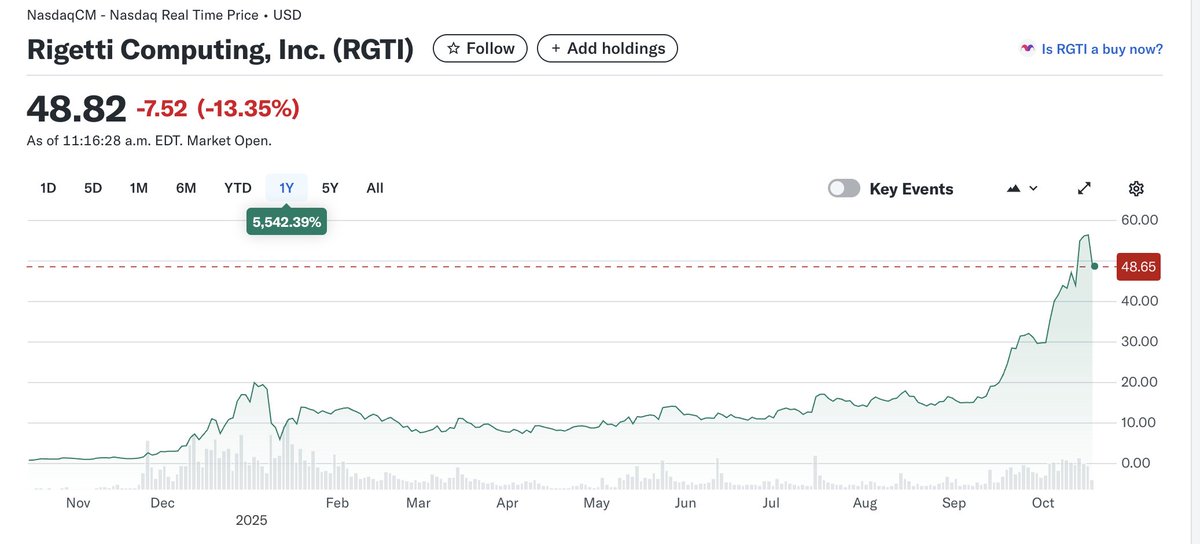This screenshot has height=544, width=1200.
Task: Expand chart to full screen
Action: tap(1084, 189)
